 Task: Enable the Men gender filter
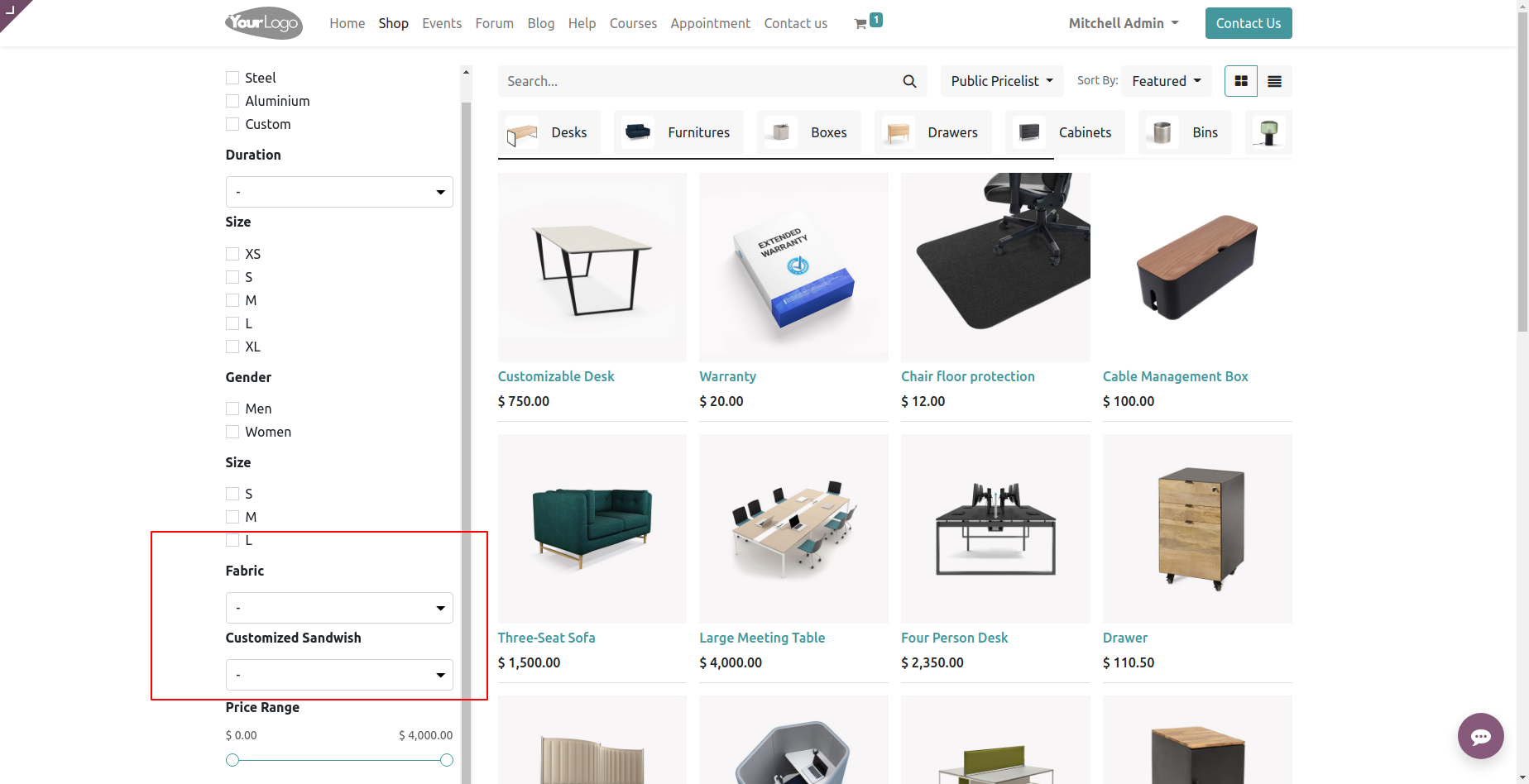(232, 409)
